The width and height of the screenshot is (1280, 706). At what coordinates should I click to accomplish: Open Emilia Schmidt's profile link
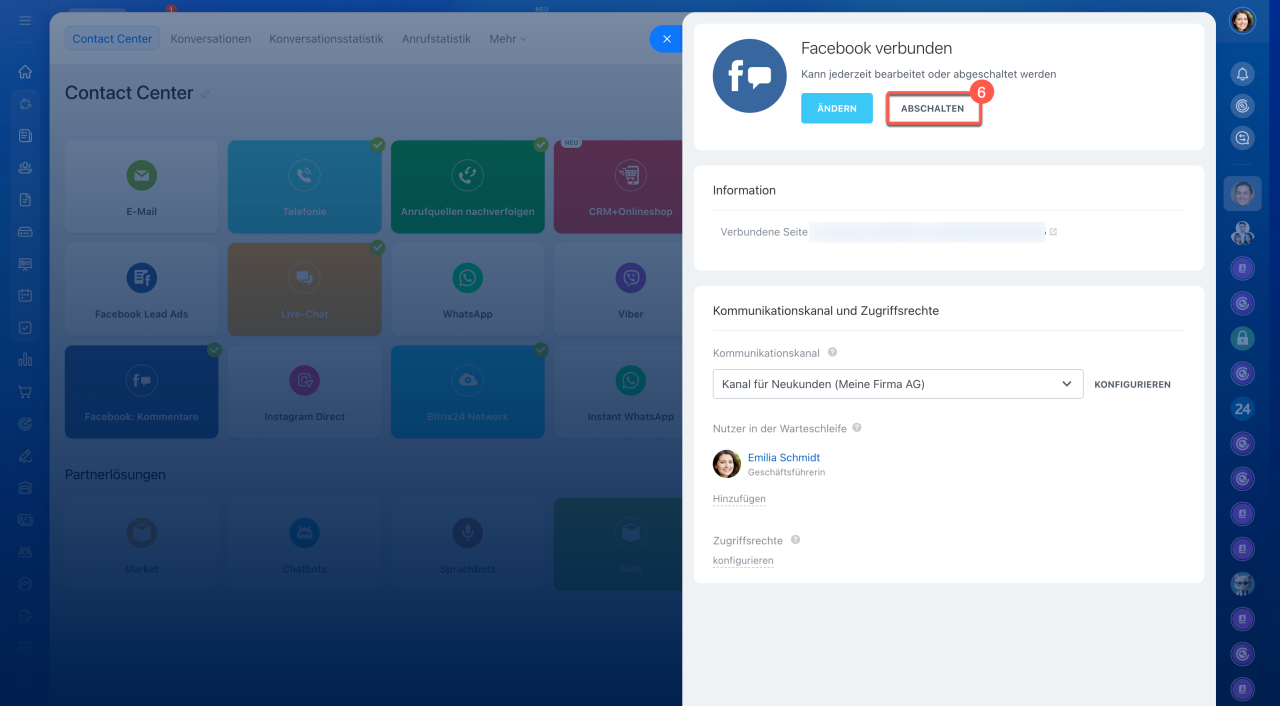(x=784, y=458)
